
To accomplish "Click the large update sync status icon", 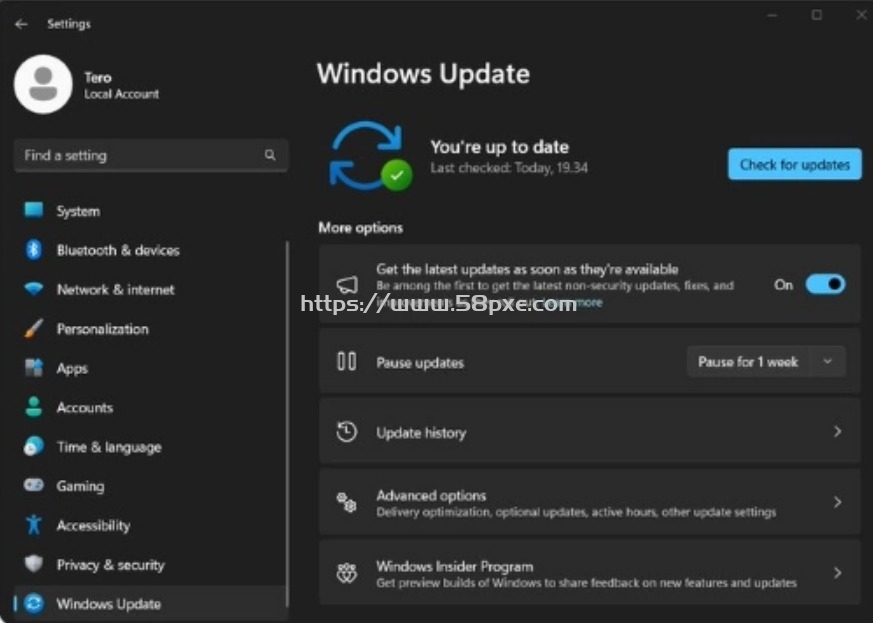I will [370, 156].
